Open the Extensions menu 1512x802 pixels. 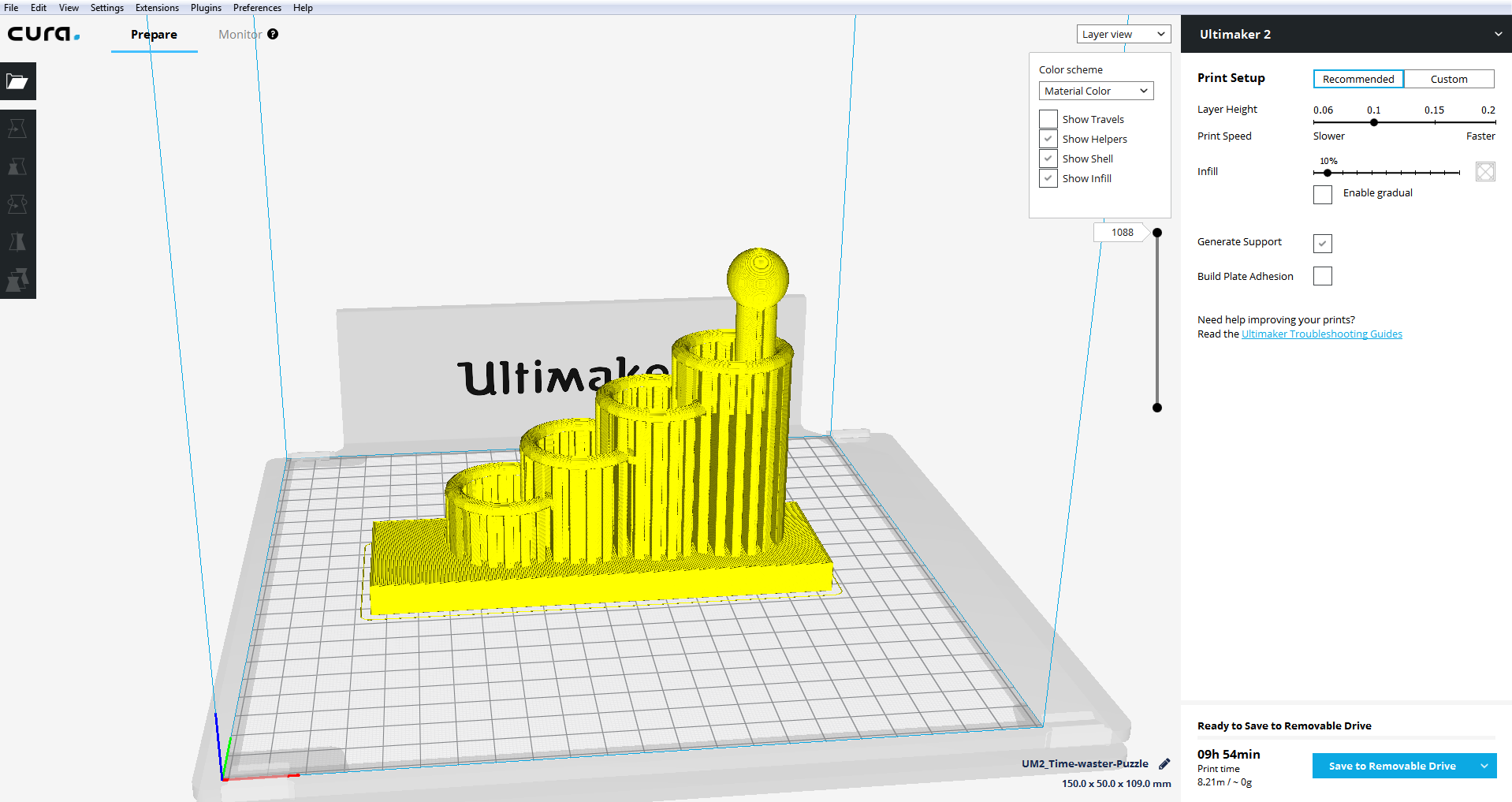coord(157,7)
